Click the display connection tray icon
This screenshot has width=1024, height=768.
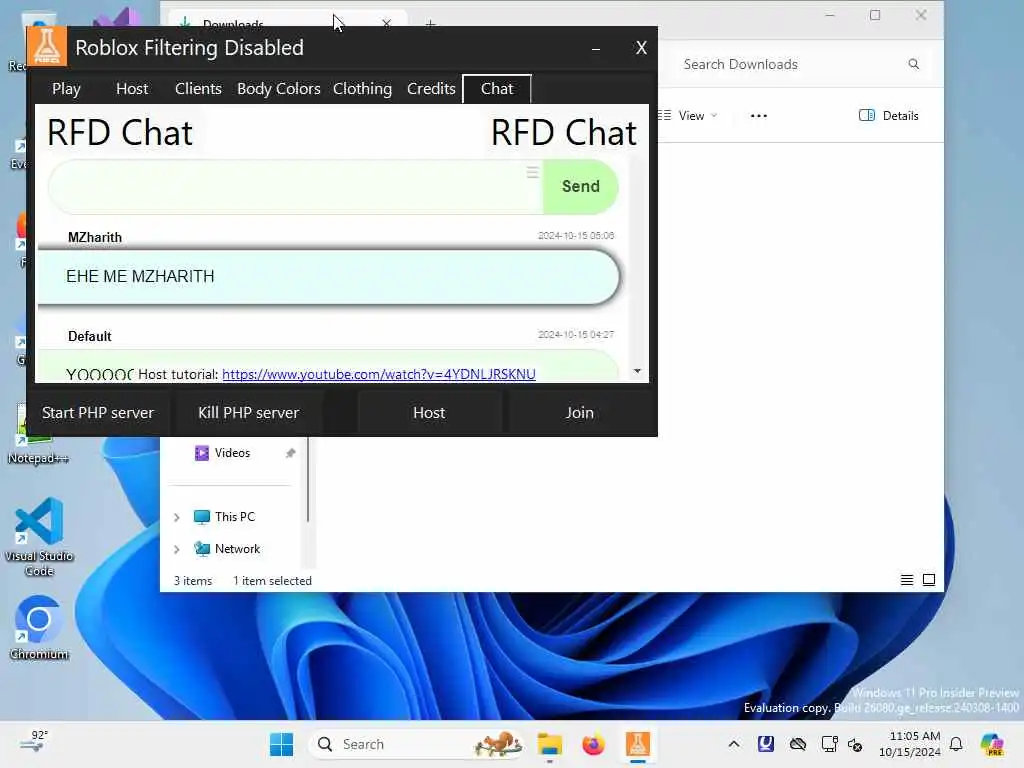829,744
